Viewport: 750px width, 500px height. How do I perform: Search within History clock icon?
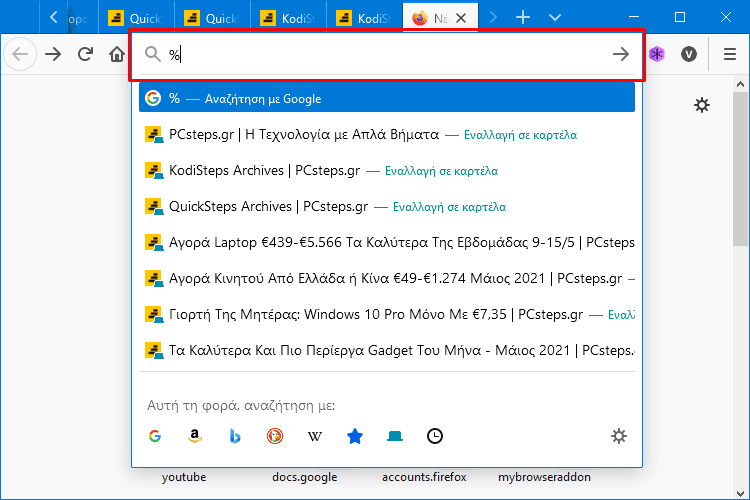pos(435,436)
